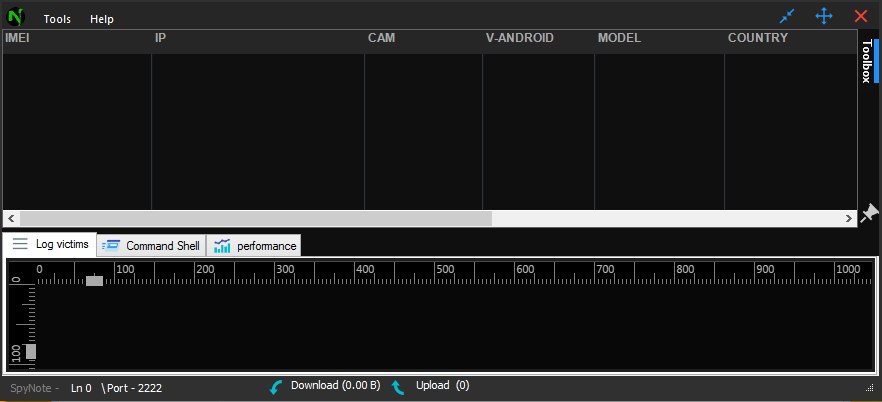Click the Download arrow icon in status bar

click(x=277, y=387)
